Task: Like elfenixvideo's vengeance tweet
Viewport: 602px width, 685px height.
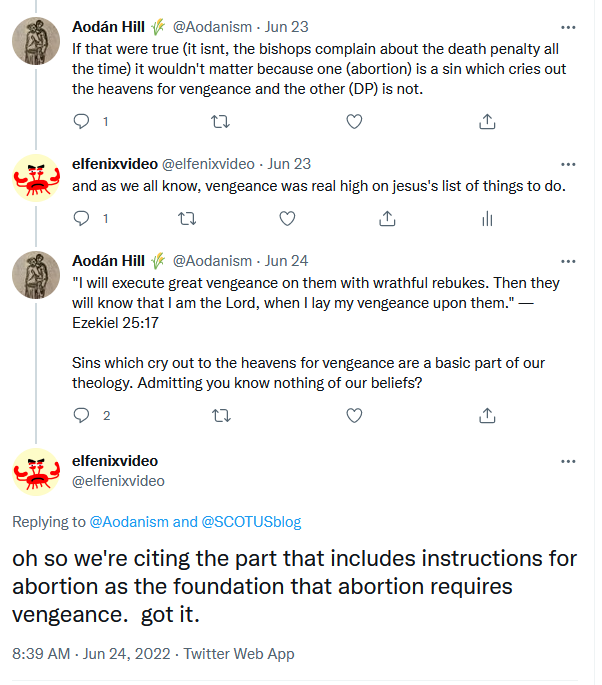Action: (287, 218)
